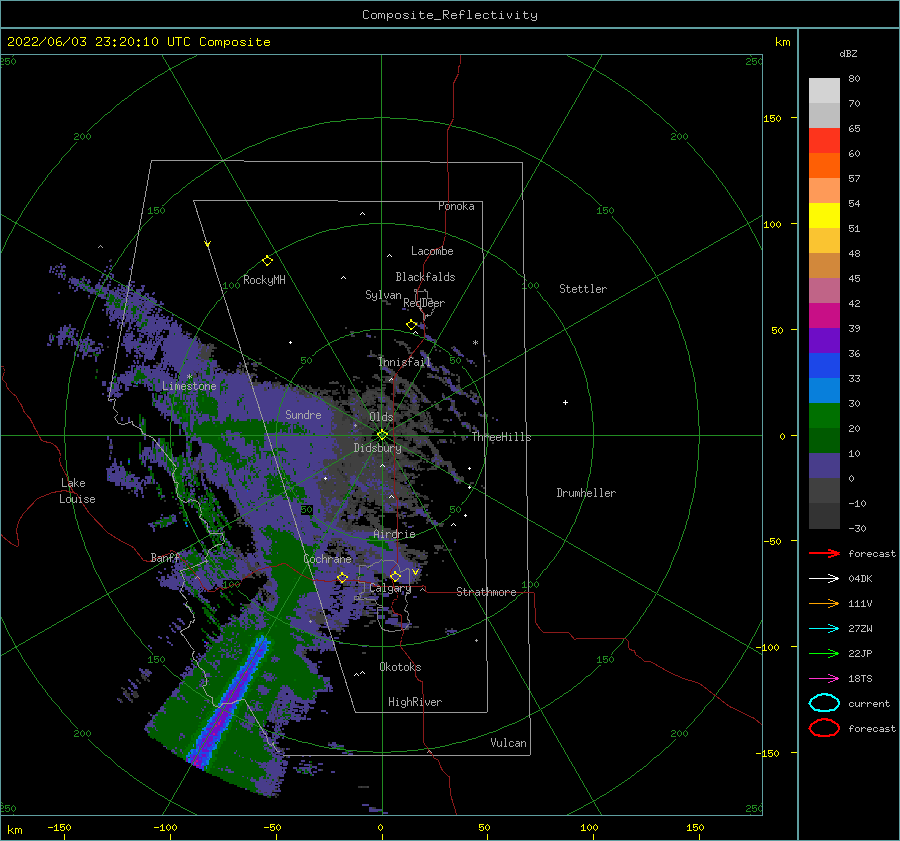The image size is (900, 841).
Task: Pick the bright green 20-30 dBZ swatch
Action: tap(824, 416)
